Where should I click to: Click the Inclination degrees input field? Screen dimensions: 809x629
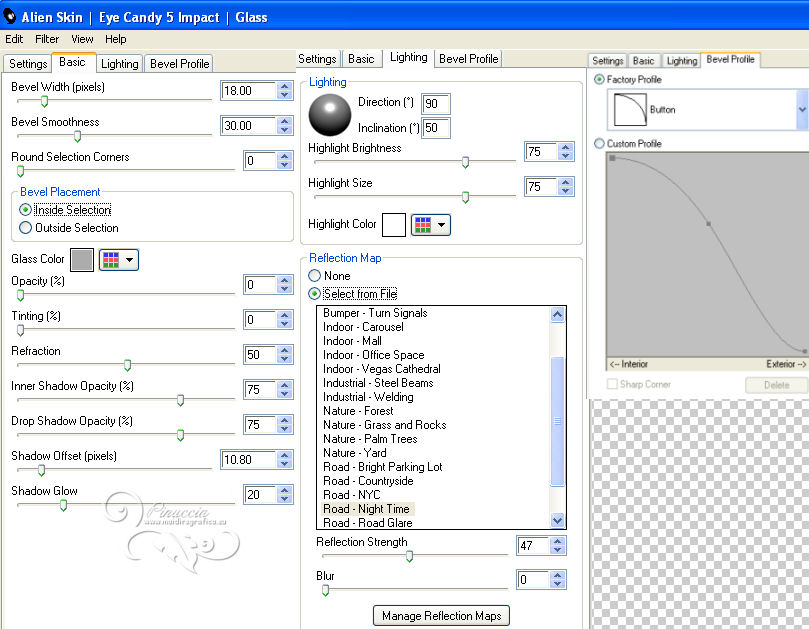pyautogui.click(x=435, y=128)
